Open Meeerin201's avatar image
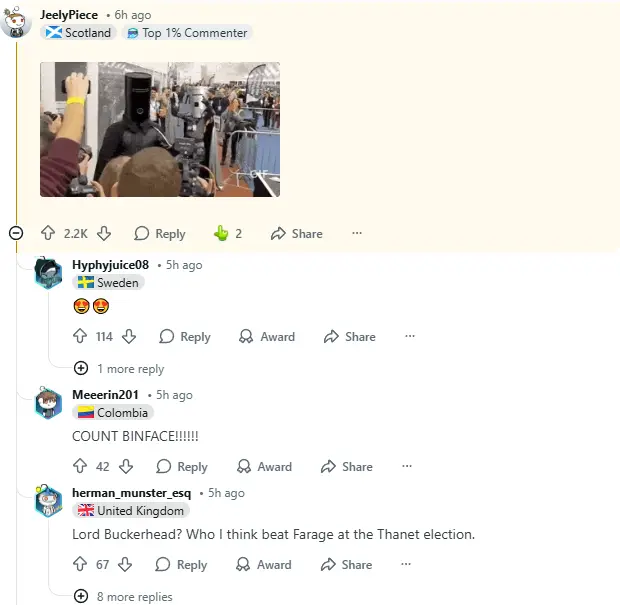The image size is (620, 605). [x=48, y=403]
